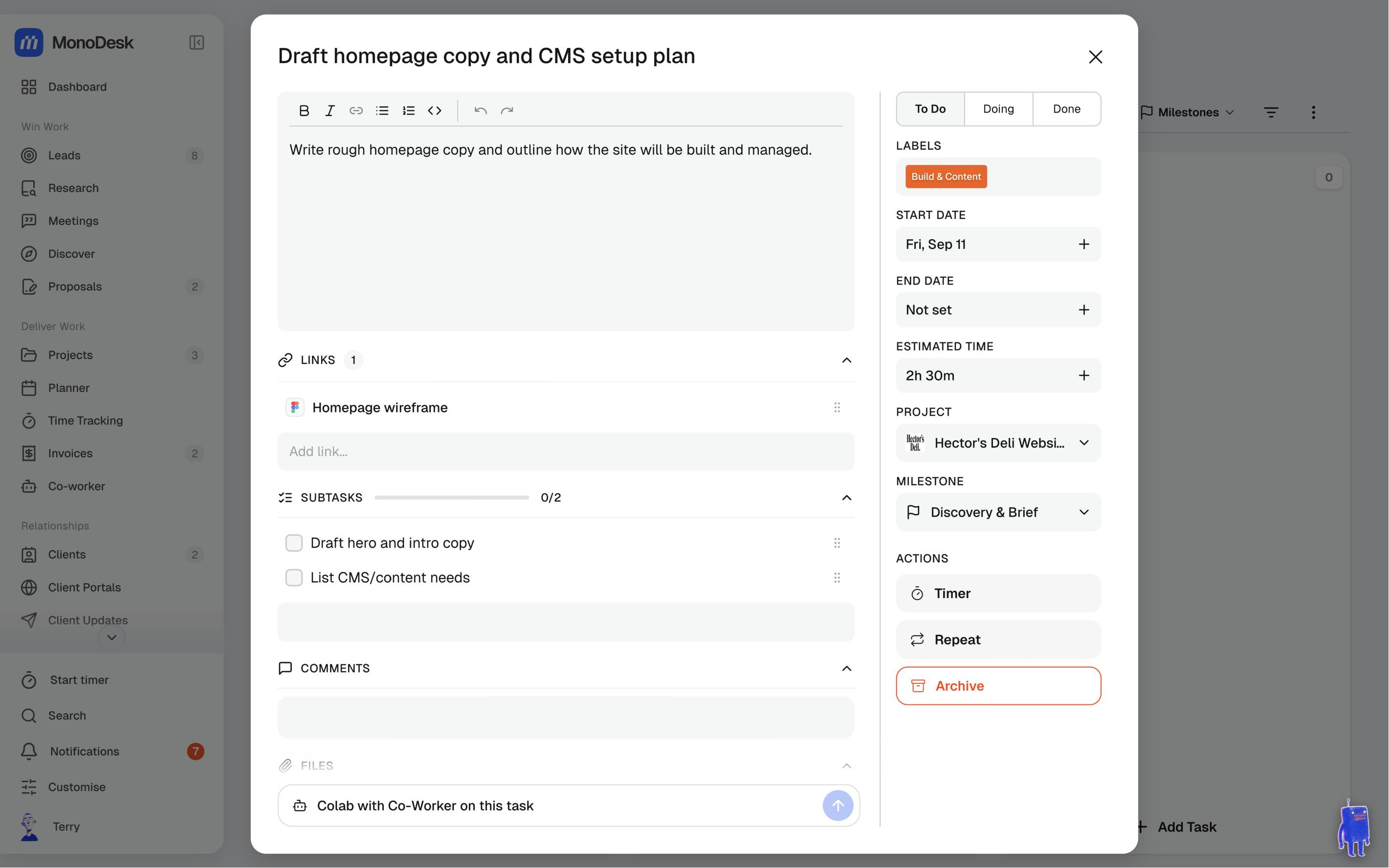The height and width of the screenshot is (868, 1389).
Task: Toggle bold formatting in editor
Action: coord(304,110)
